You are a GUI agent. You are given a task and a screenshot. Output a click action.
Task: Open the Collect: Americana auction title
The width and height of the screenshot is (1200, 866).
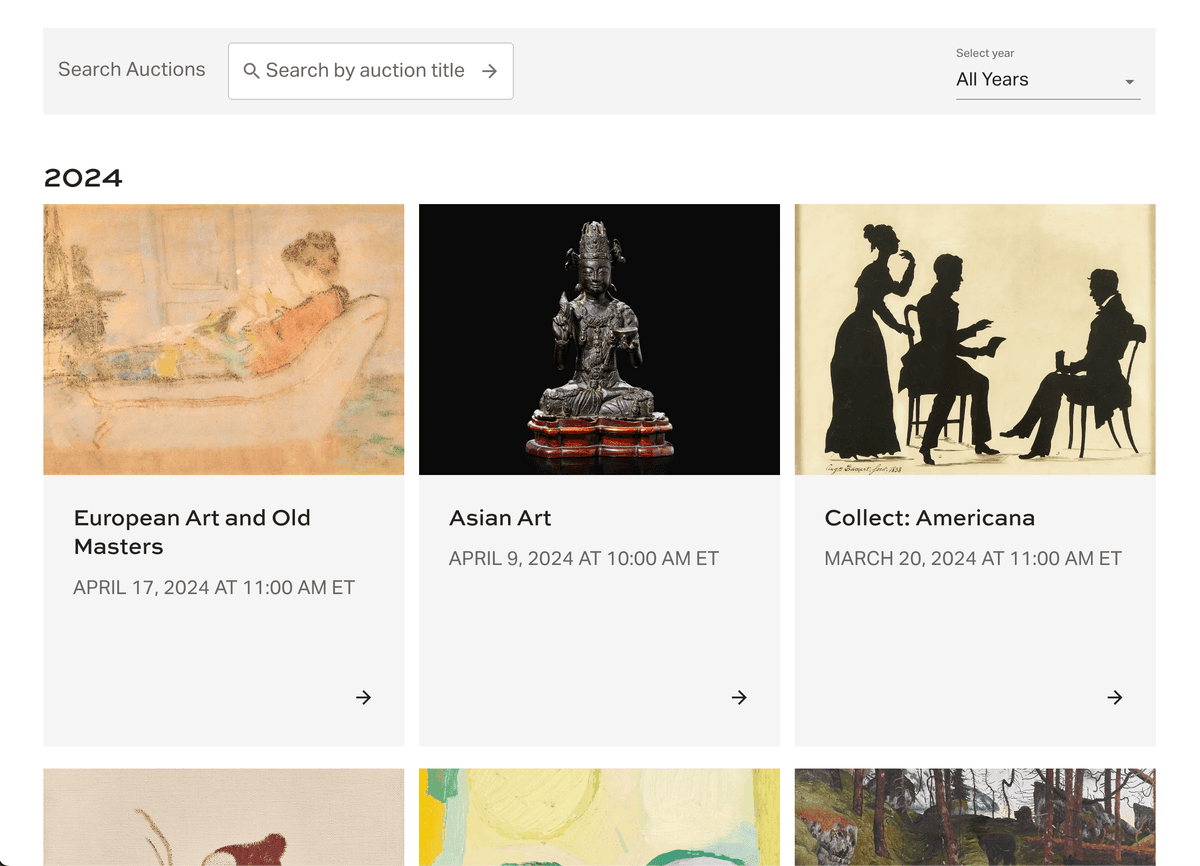coord(930,518)
